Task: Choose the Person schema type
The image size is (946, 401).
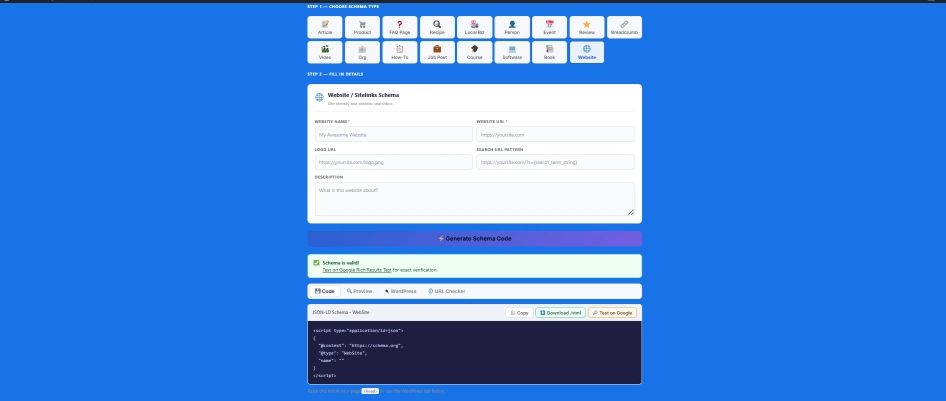Action: coord(512,27)
